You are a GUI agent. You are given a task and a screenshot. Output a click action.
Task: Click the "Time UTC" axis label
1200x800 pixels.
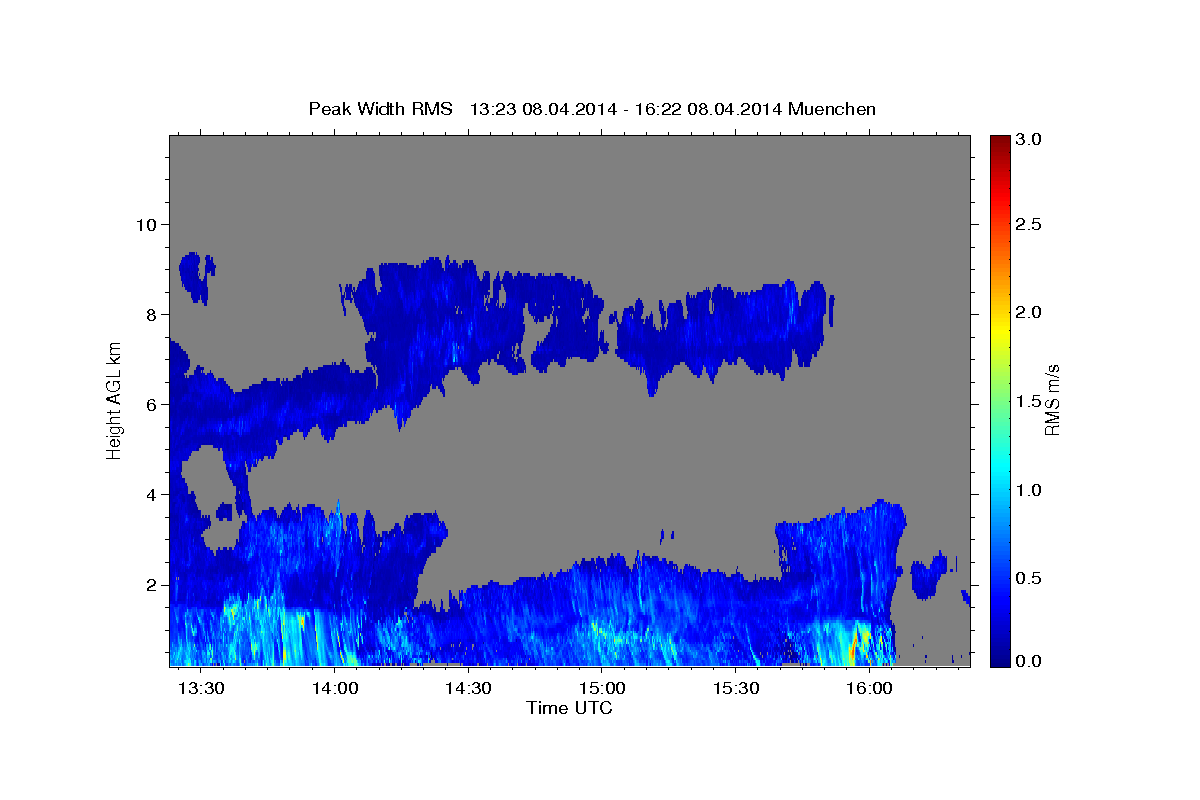pos(569,708)
